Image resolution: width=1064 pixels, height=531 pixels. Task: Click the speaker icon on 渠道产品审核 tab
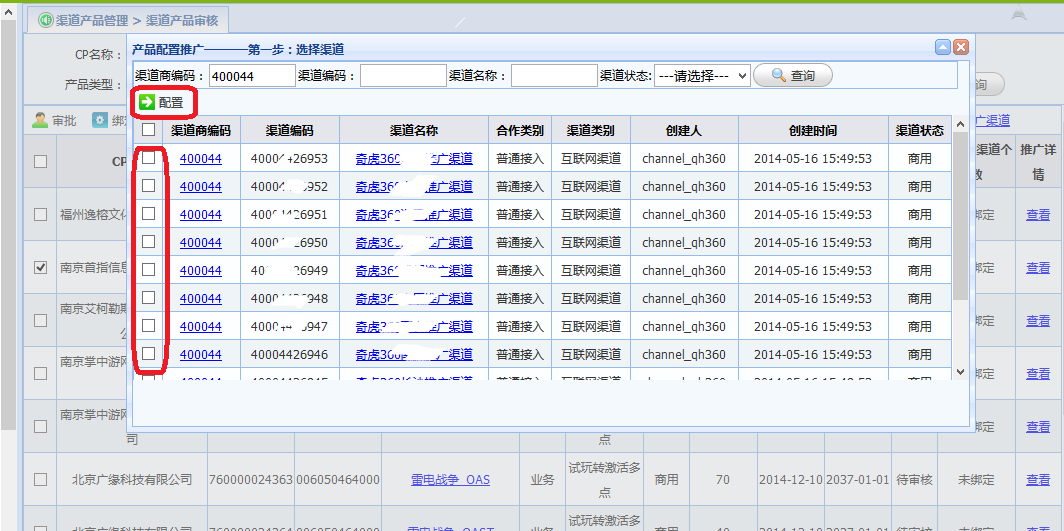click(x=45, y=20)
